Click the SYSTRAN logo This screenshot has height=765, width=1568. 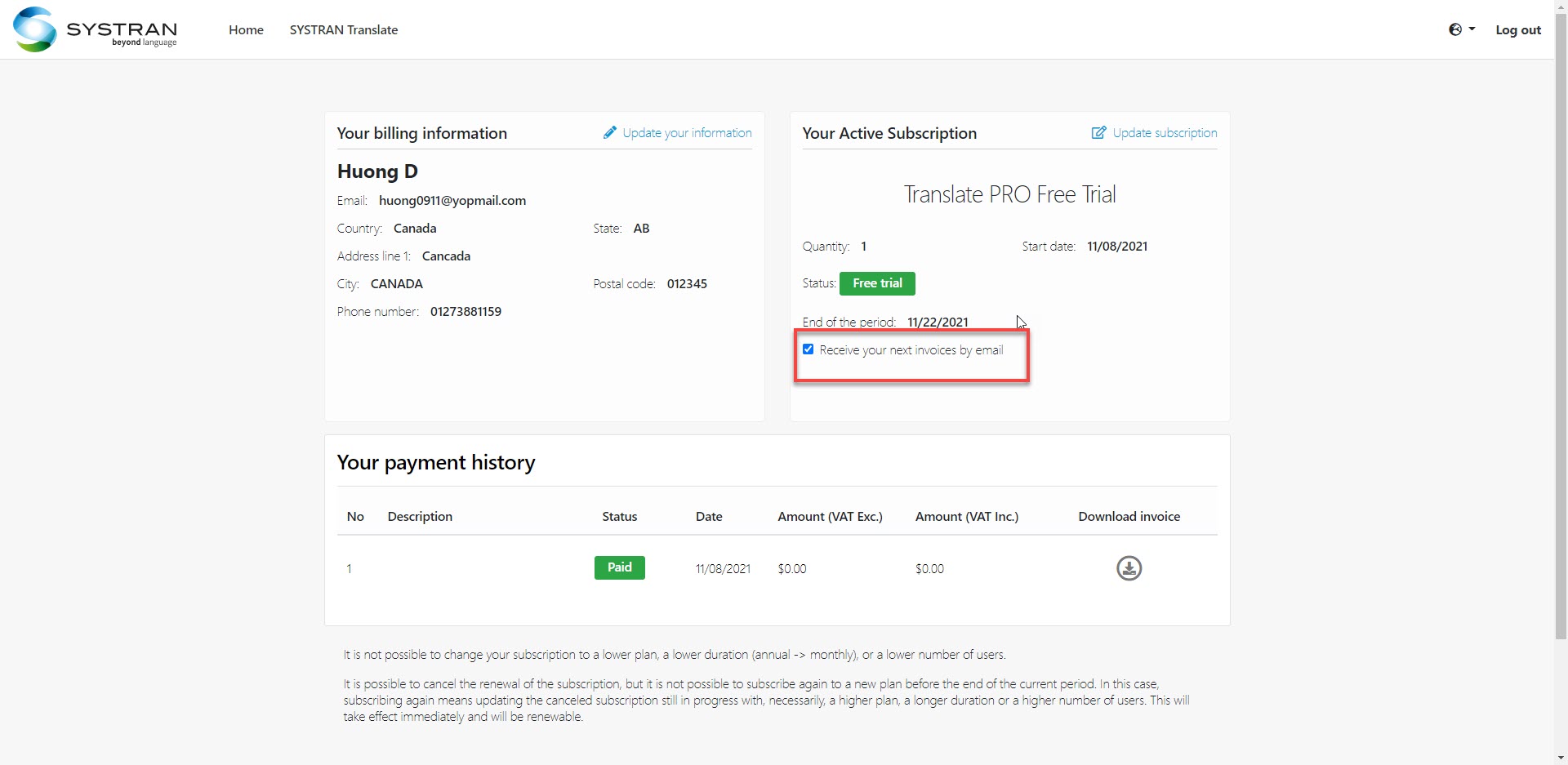pos(95,29)
